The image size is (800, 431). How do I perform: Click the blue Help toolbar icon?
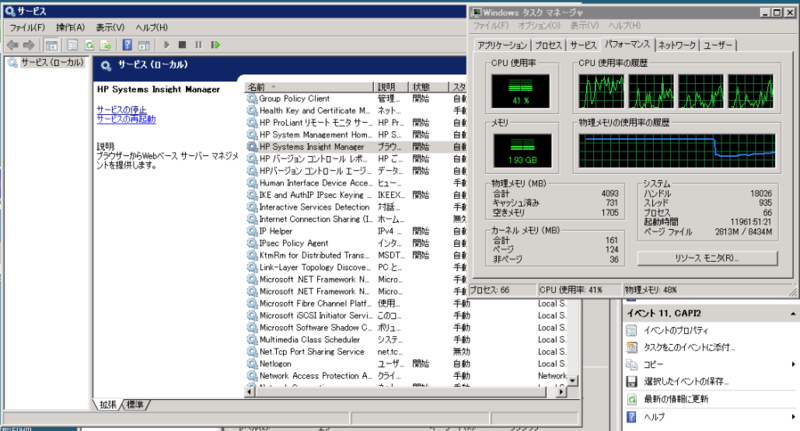pyautogui.click(x=127, y=45)
